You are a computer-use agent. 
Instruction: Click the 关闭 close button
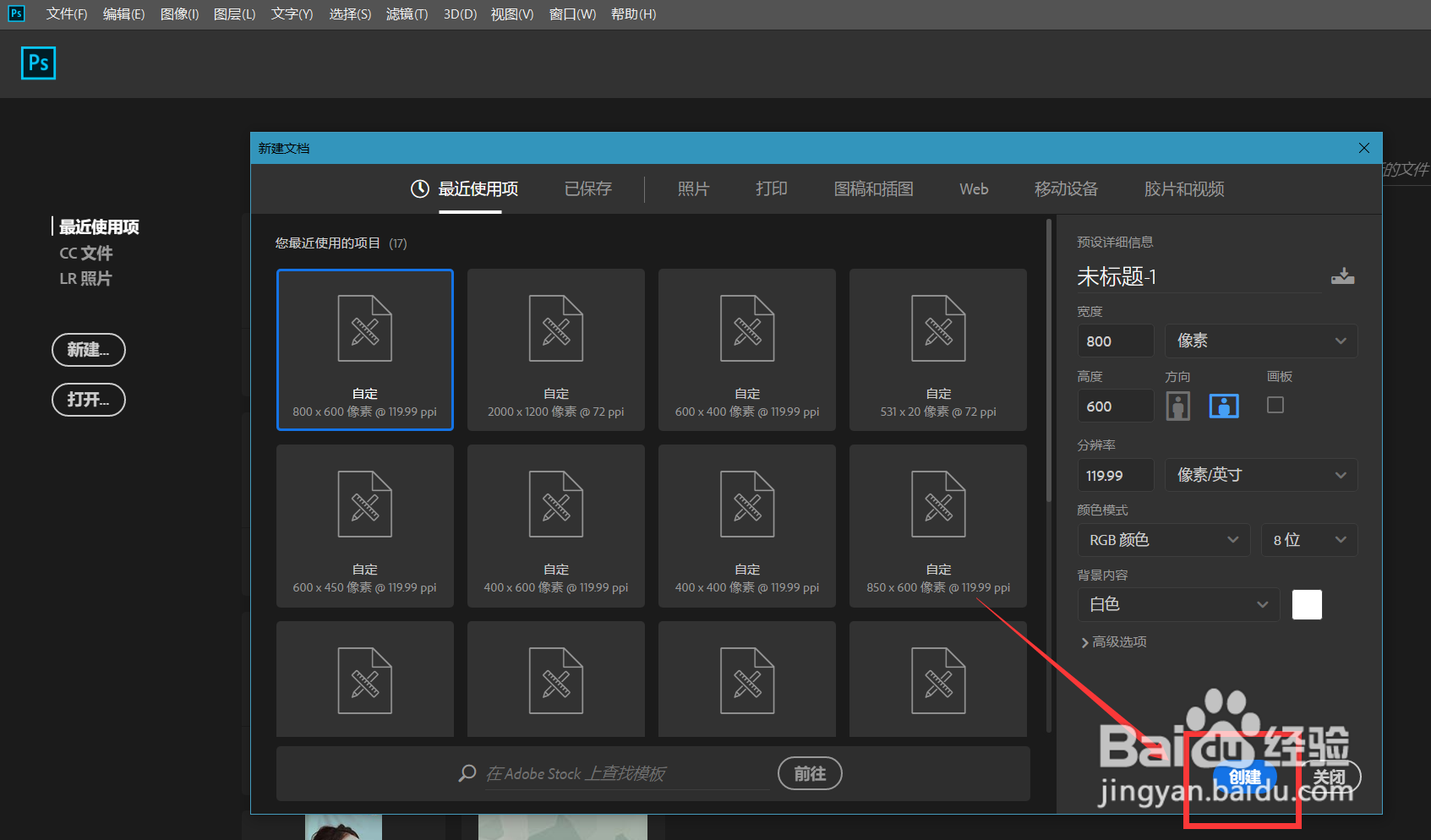pos(1329,777)
